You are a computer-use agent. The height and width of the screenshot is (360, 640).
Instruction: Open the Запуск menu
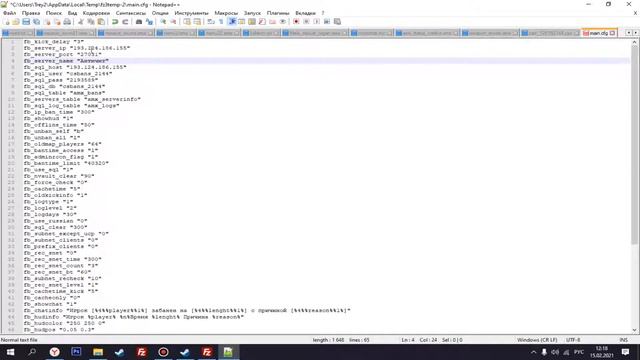252,13
